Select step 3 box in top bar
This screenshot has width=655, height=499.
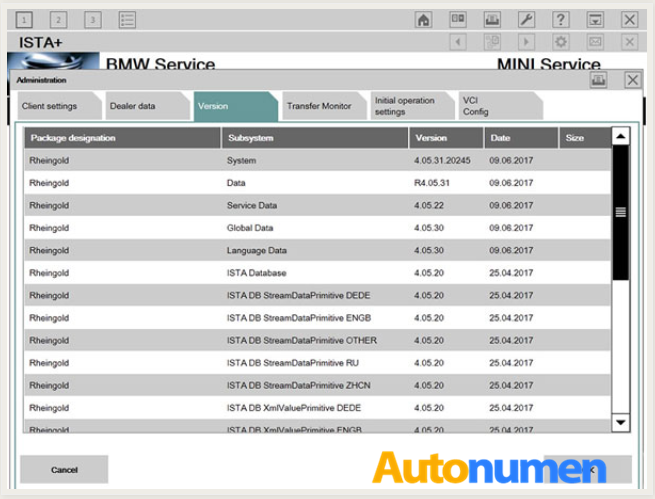point(93,20)
